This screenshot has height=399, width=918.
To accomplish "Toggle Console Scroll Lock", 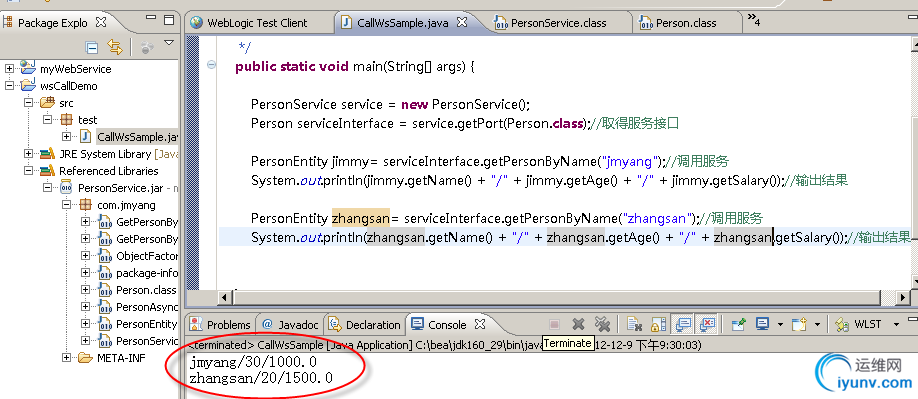I will point(659,324).
